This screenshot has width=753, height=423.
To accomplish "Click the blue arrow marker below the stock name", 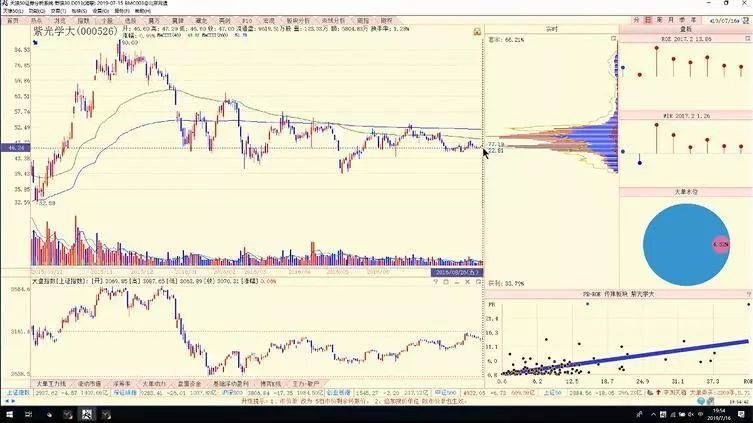I will (35, 43).
